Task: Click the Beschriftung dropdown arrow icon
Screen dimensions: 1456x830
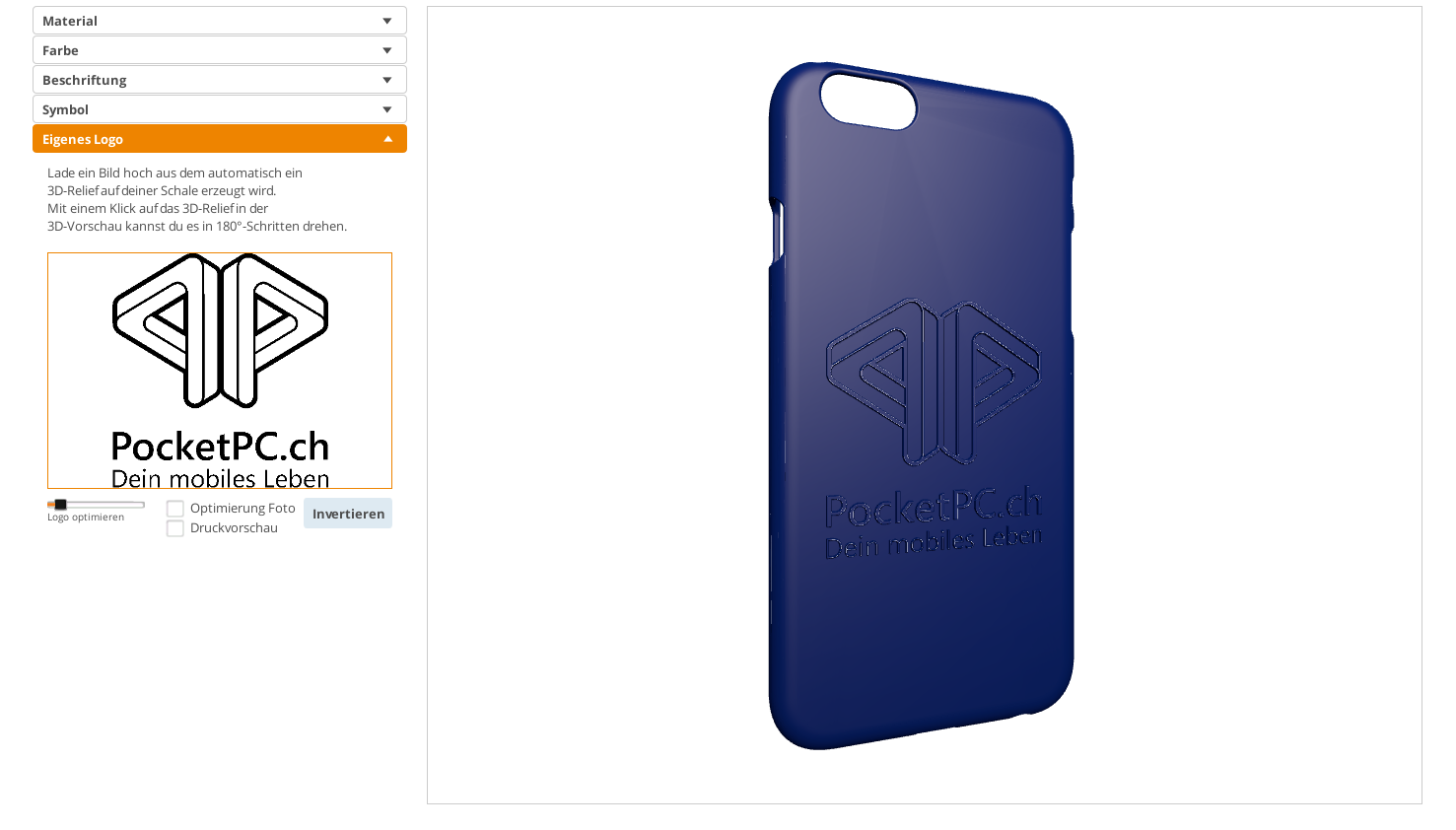Action: click(387, 80)
